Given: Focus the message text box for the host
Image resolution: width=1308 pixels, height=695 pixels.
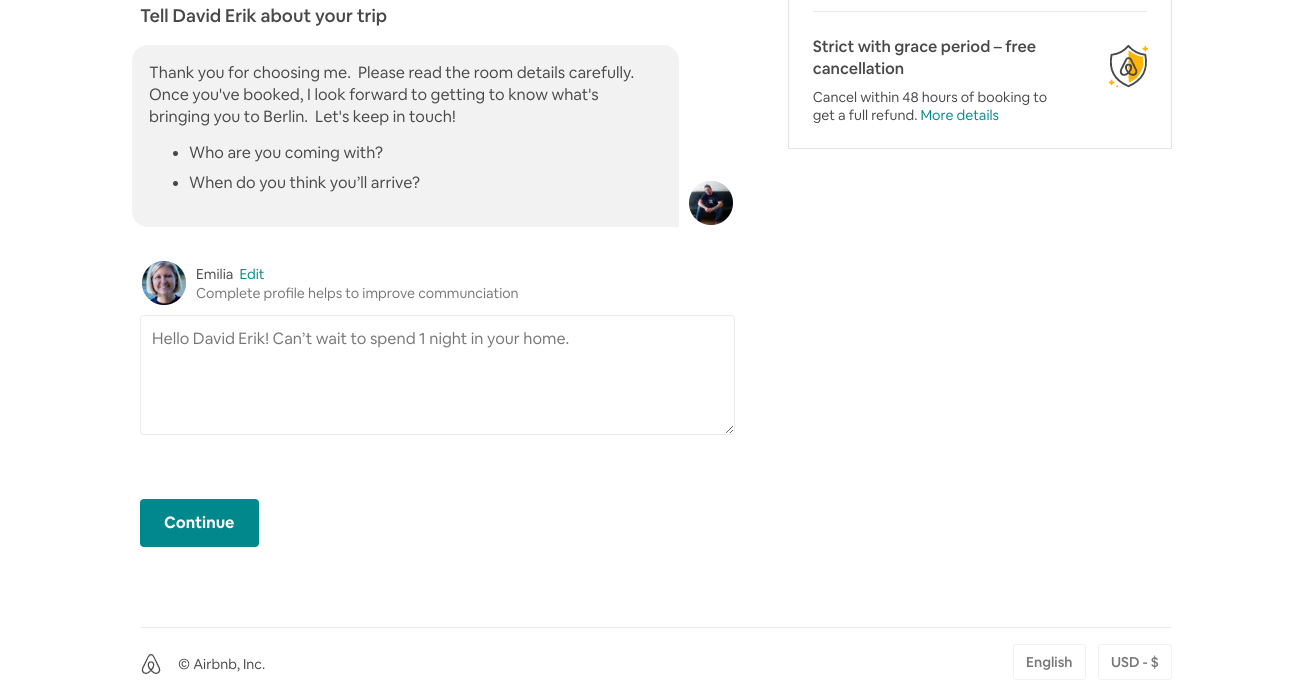Looking at the screenshot, I should [x=437, y=375].
